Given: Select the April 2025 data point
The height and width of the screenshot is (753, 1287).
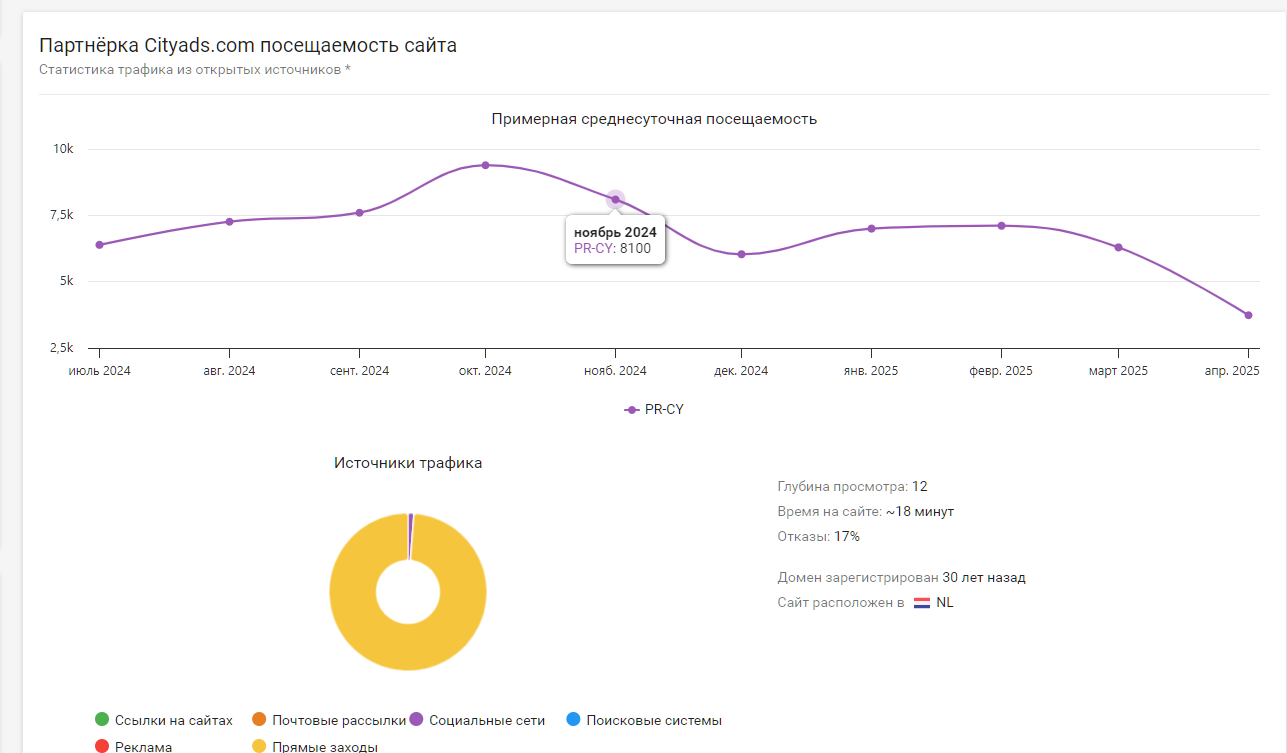Looking at the screenshot, I should tap(1248, 315).
